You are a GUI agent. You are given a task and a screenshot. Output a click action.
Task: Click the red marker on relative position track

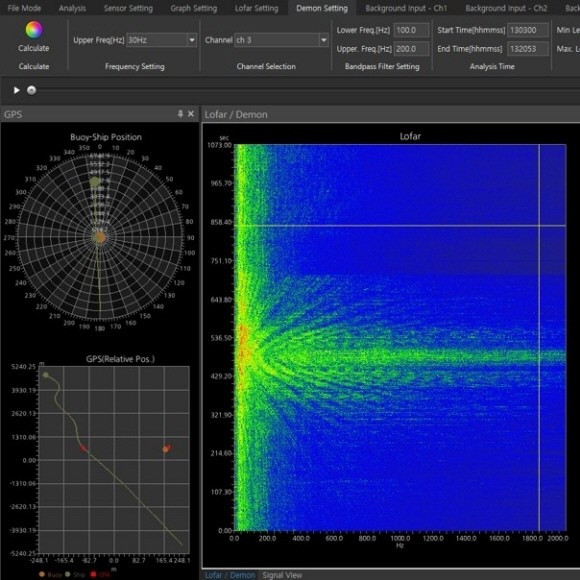click(84, 448)
